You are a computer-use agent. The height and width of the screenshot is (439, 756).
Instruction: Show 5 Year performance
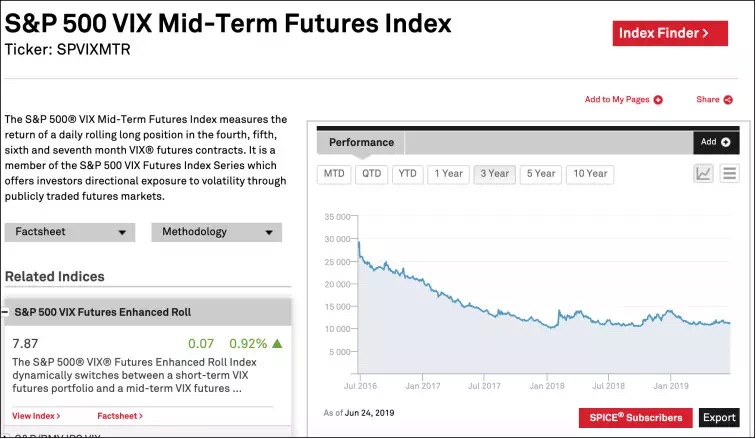540,174
